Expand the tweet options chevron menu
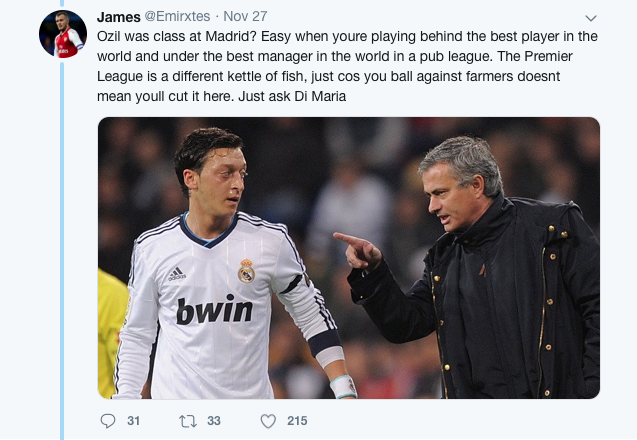Screen dimensions: 637x440 pos(591,18)
